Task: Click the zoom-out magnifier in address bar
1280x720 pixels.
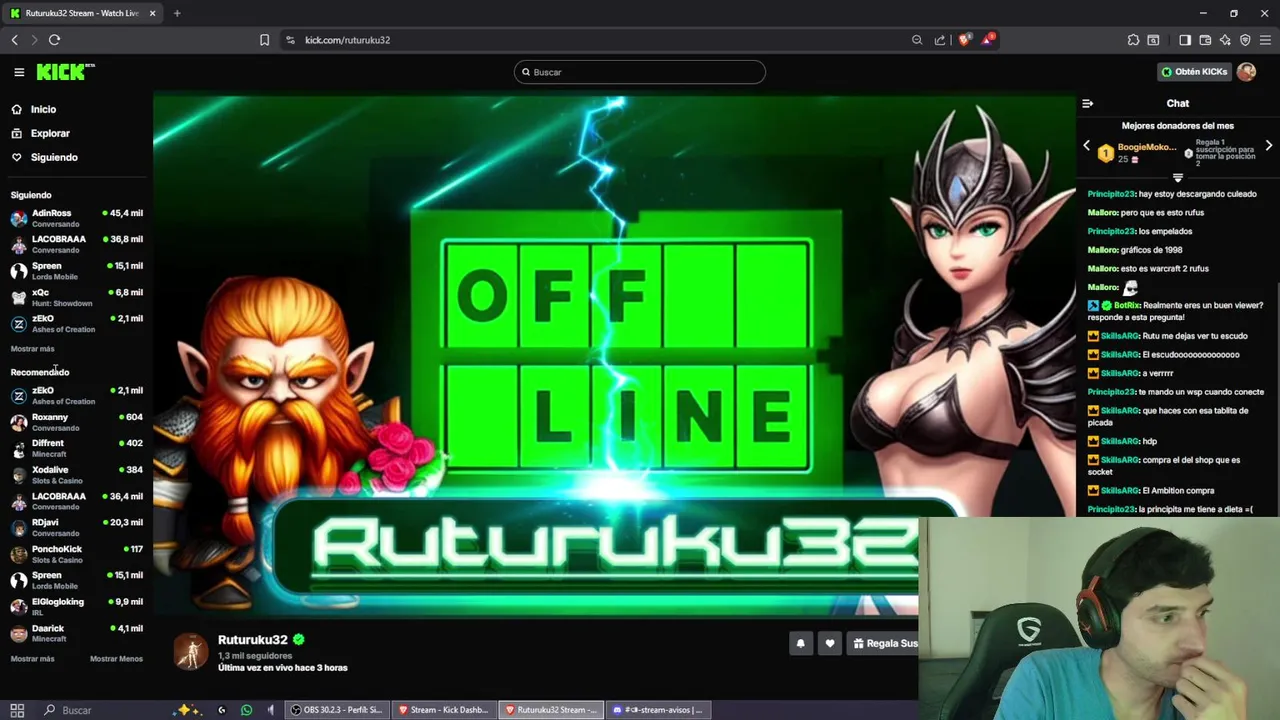Action: (x=917, y=40)
